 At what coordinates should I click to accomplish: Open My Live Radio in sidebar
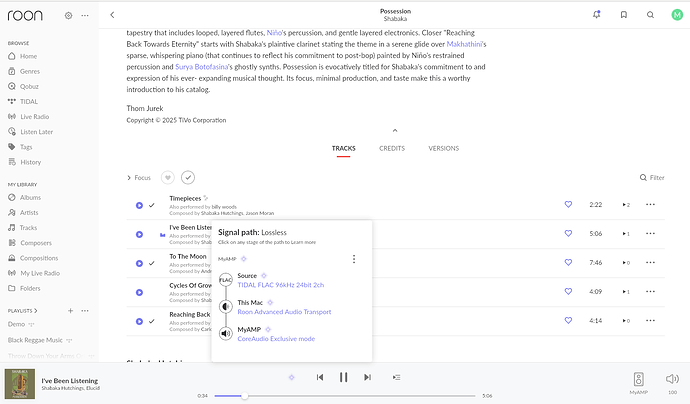pos(34,273)
